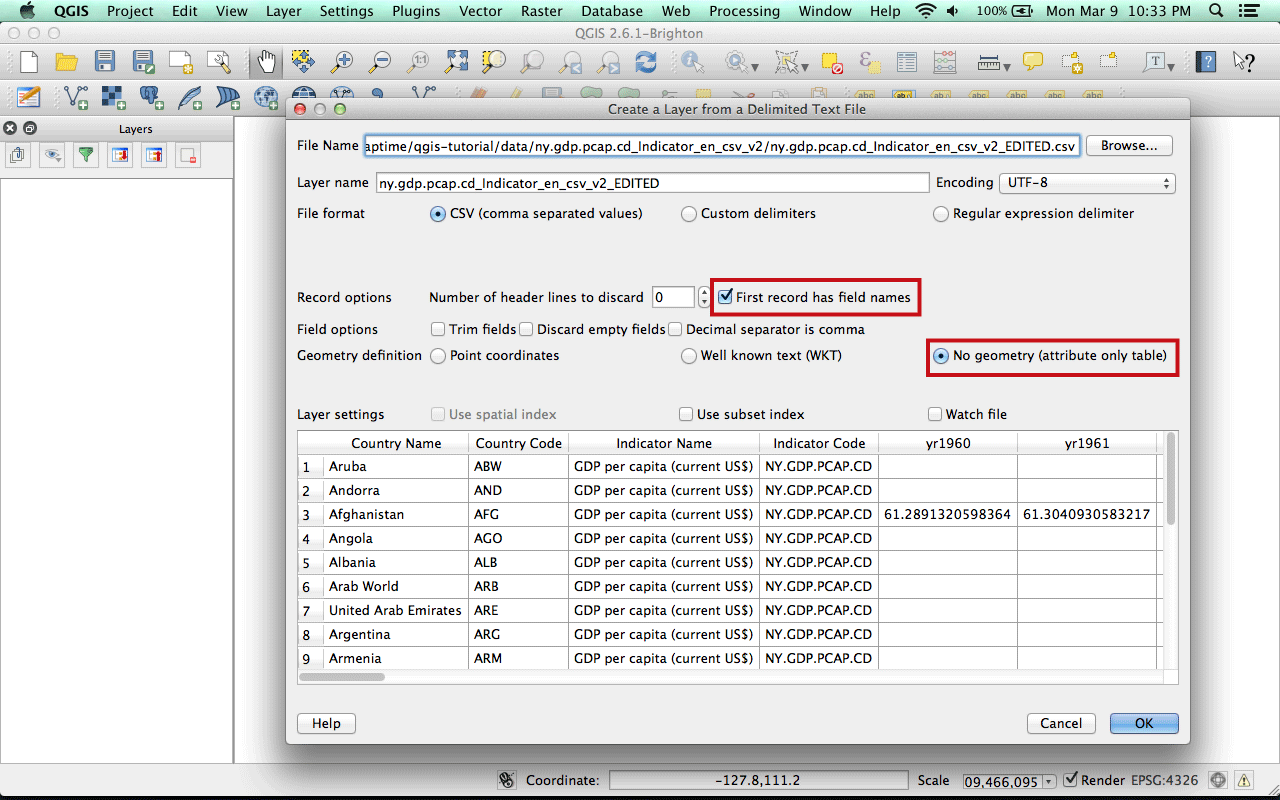Check Decimal separator is comma

[675, 329]
